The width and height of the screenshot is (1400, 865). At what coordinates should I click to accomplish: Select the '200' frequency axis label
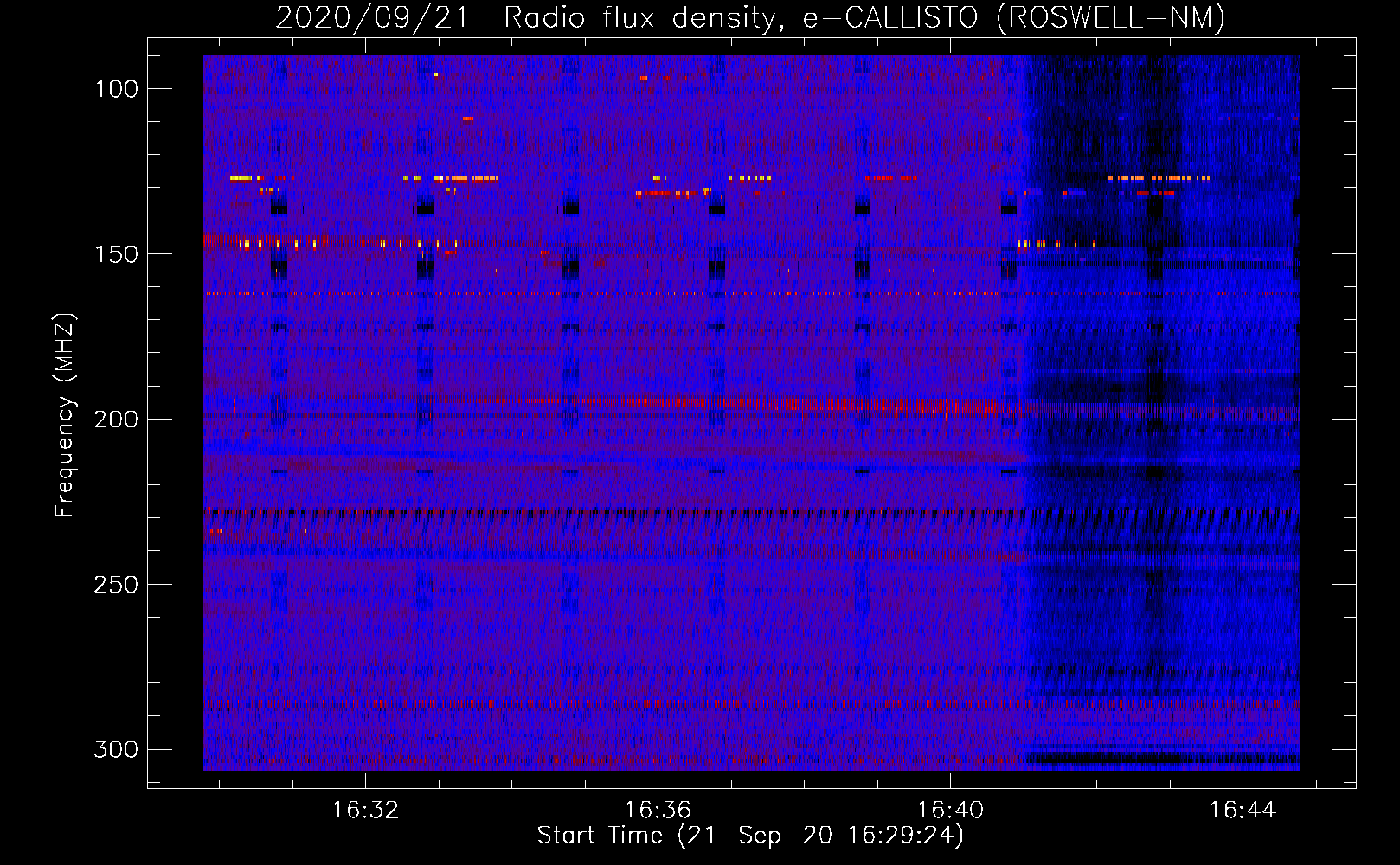point(116,420)
